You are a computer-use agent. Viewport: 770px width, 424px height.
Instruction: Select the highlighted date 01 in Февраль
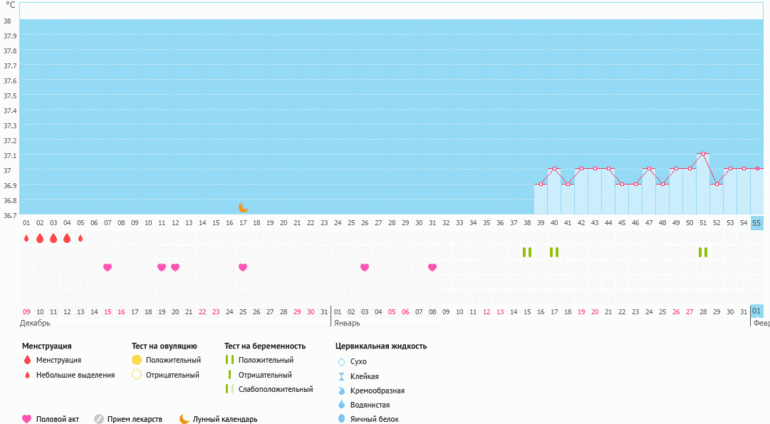[x=757, y=311]
